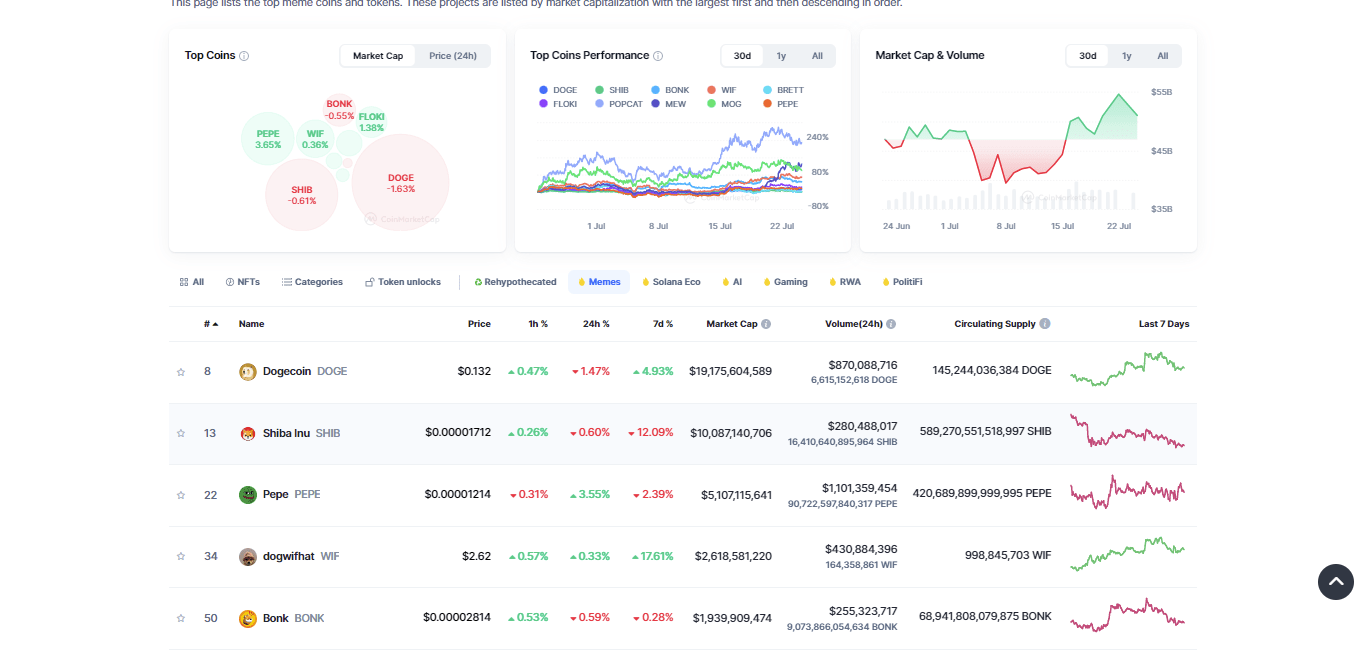Open the NFTs tab

point(243,282)
